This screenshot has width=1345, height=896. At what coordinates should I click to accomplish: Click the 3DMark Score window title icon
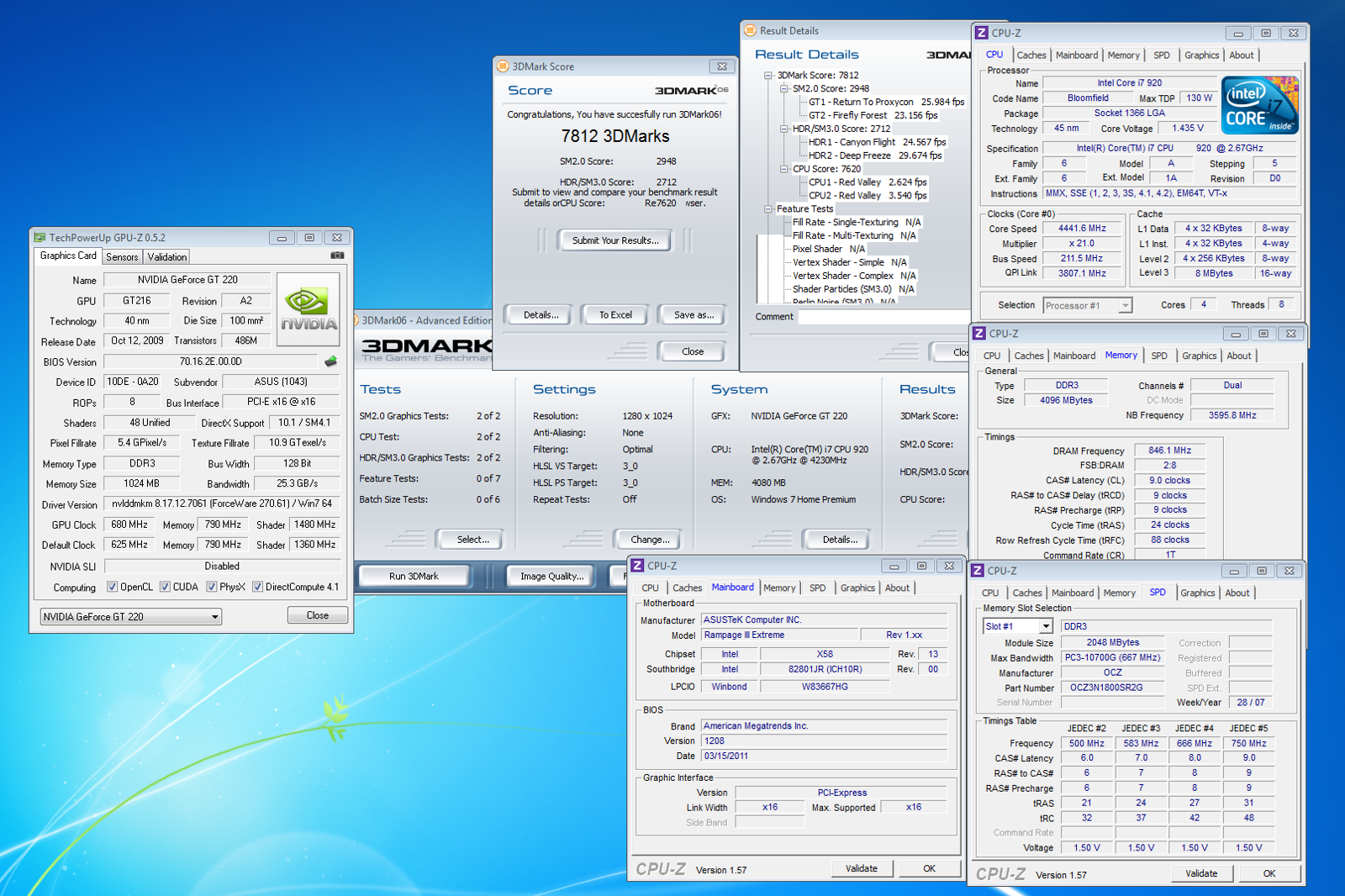503,66
